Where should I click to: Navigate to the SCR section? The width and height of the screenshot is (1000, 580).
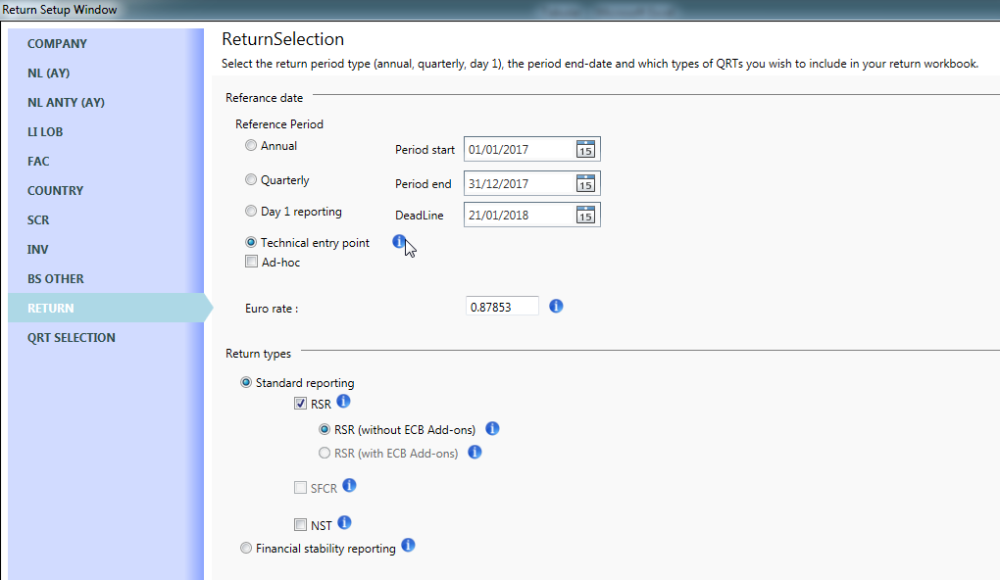[38, 219]
